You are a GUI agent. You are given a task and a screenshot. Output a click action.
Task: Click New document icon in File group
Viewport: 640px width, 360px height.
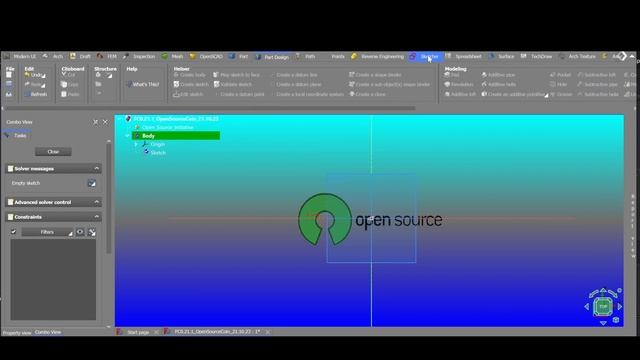(x=9, y=75)
